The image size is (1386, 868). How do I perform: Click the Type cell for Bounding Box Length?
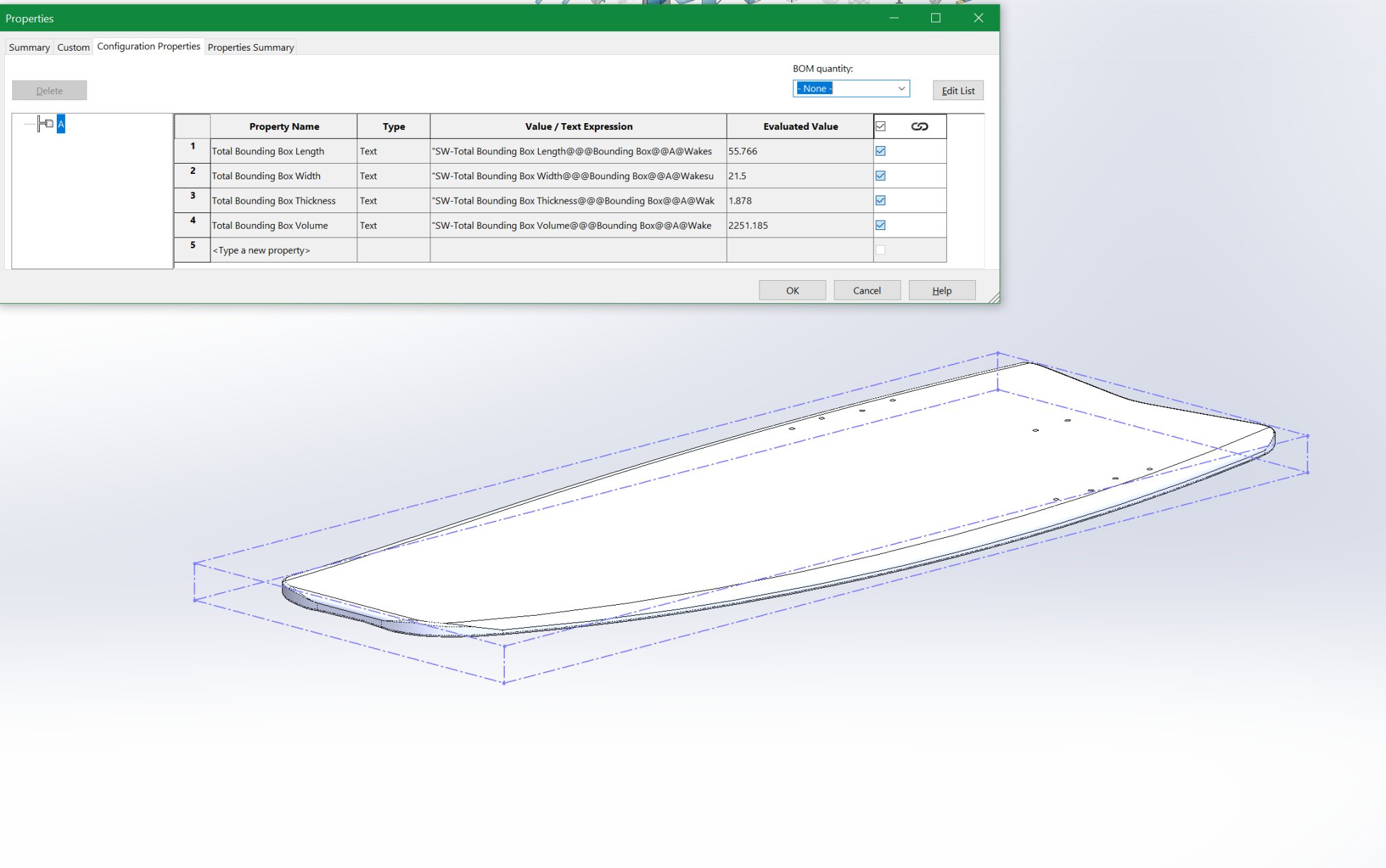coord(393,151)
